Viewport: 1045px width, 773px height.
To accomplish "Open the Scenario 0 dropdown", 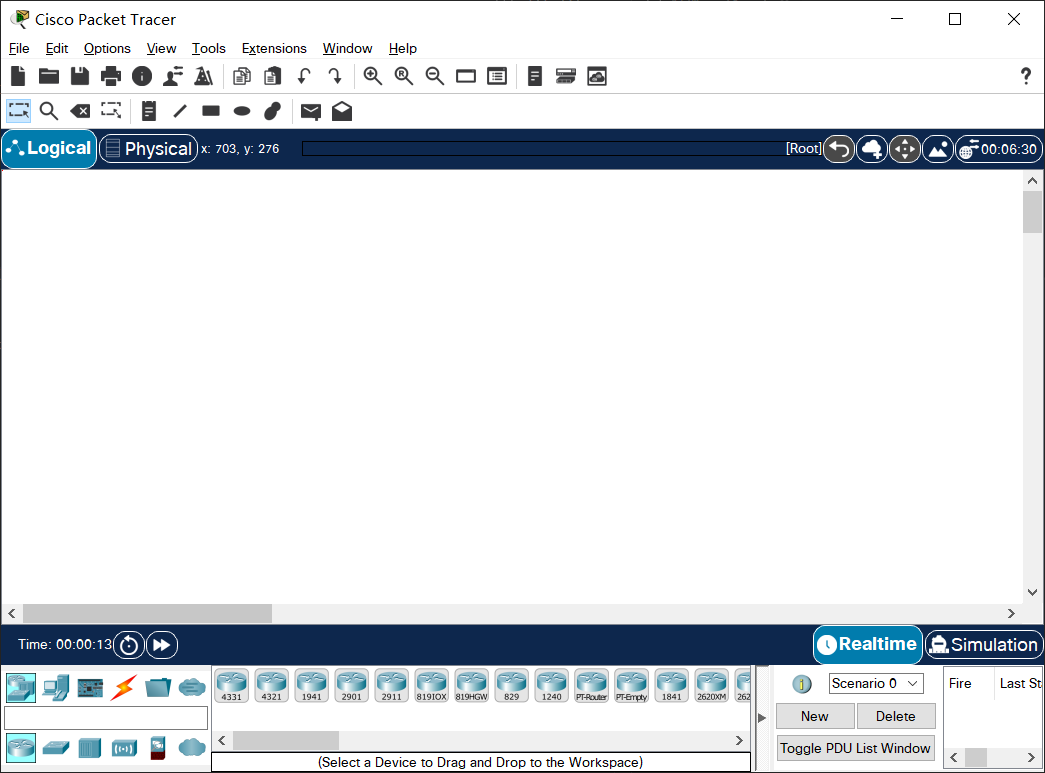I will tap(876, 683).
